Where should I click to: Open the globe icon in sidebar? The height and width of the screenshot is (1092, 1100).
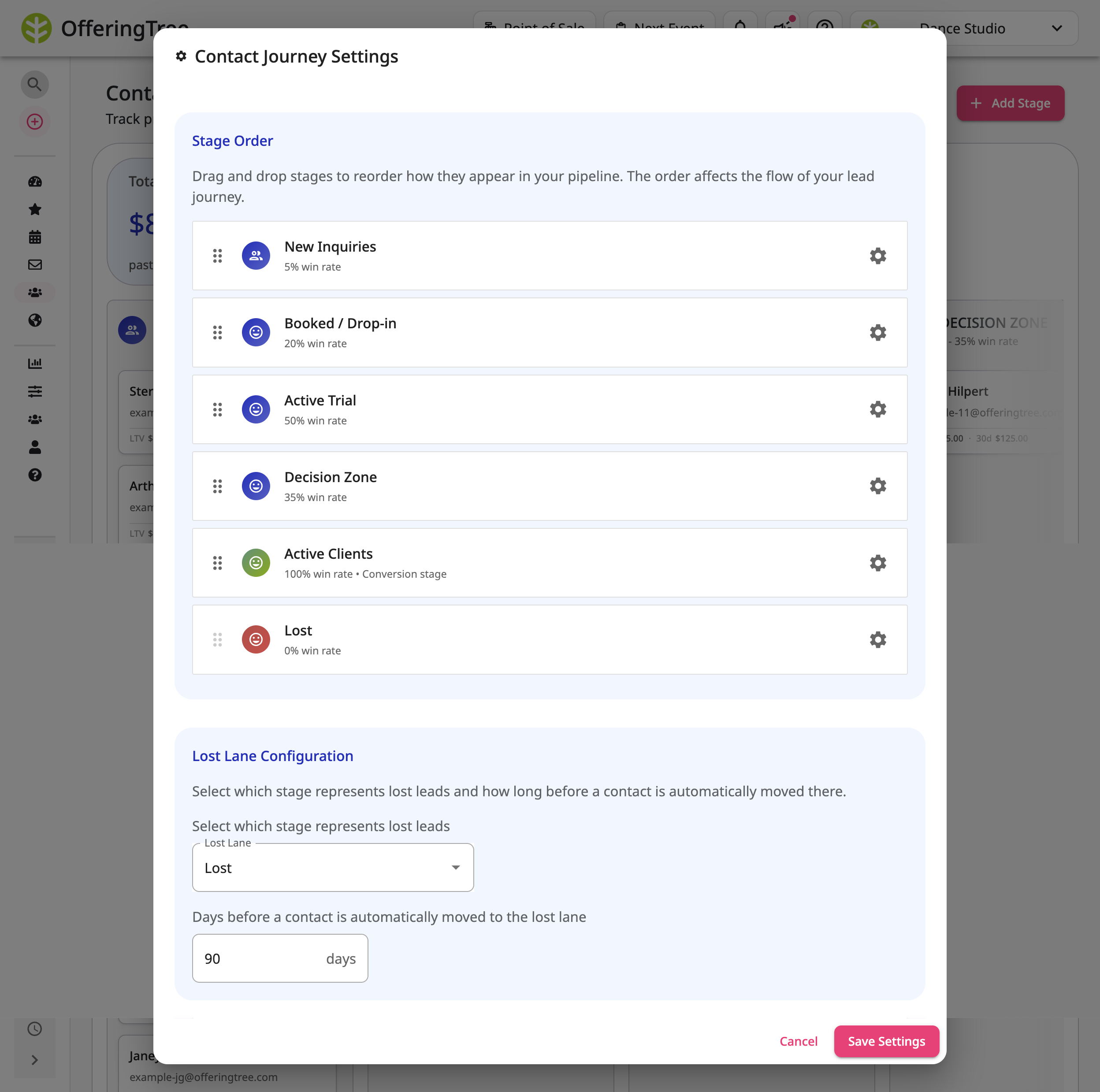(x=35, y=320)
